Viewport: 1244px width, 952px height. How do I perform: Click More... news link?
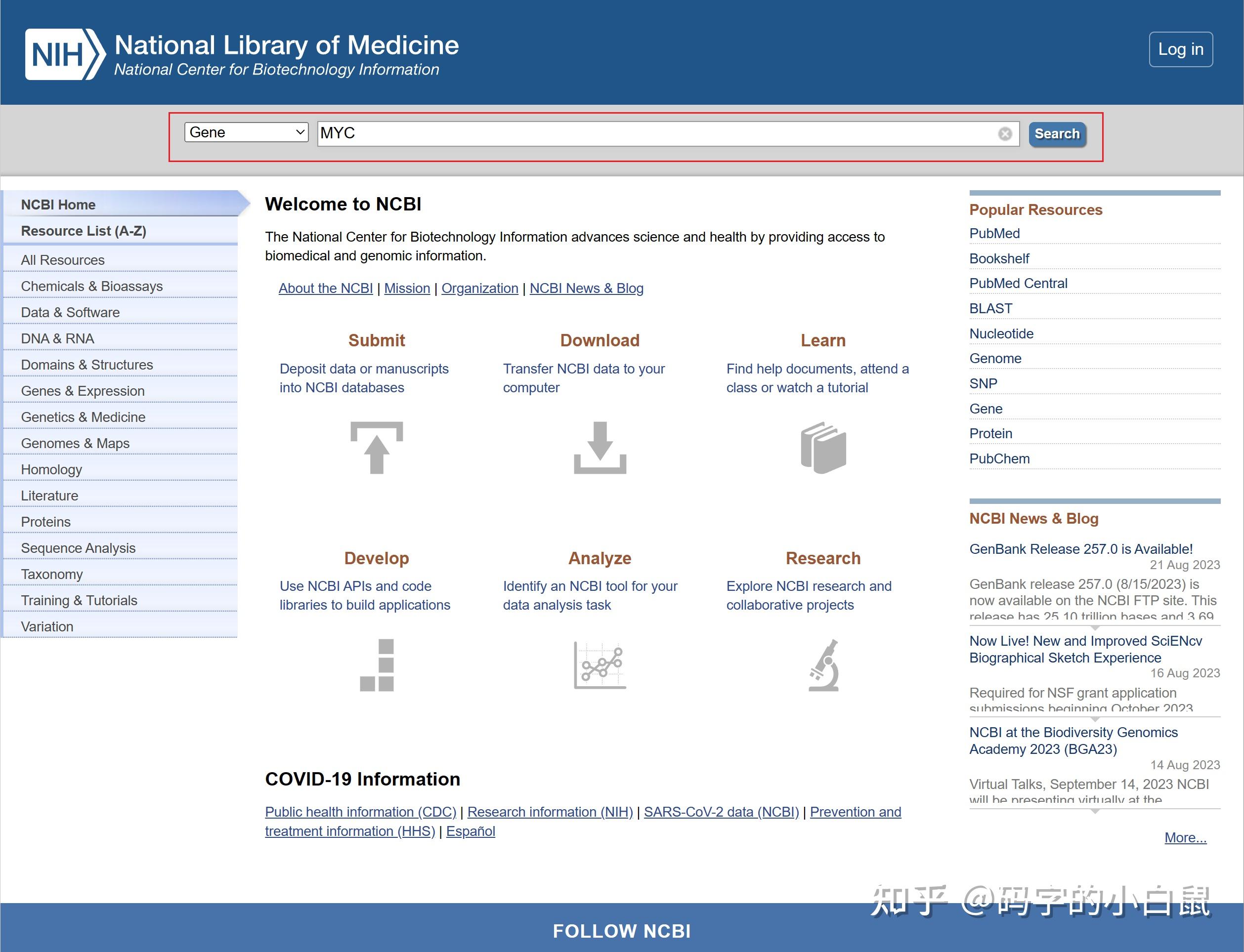[1185, 837]
